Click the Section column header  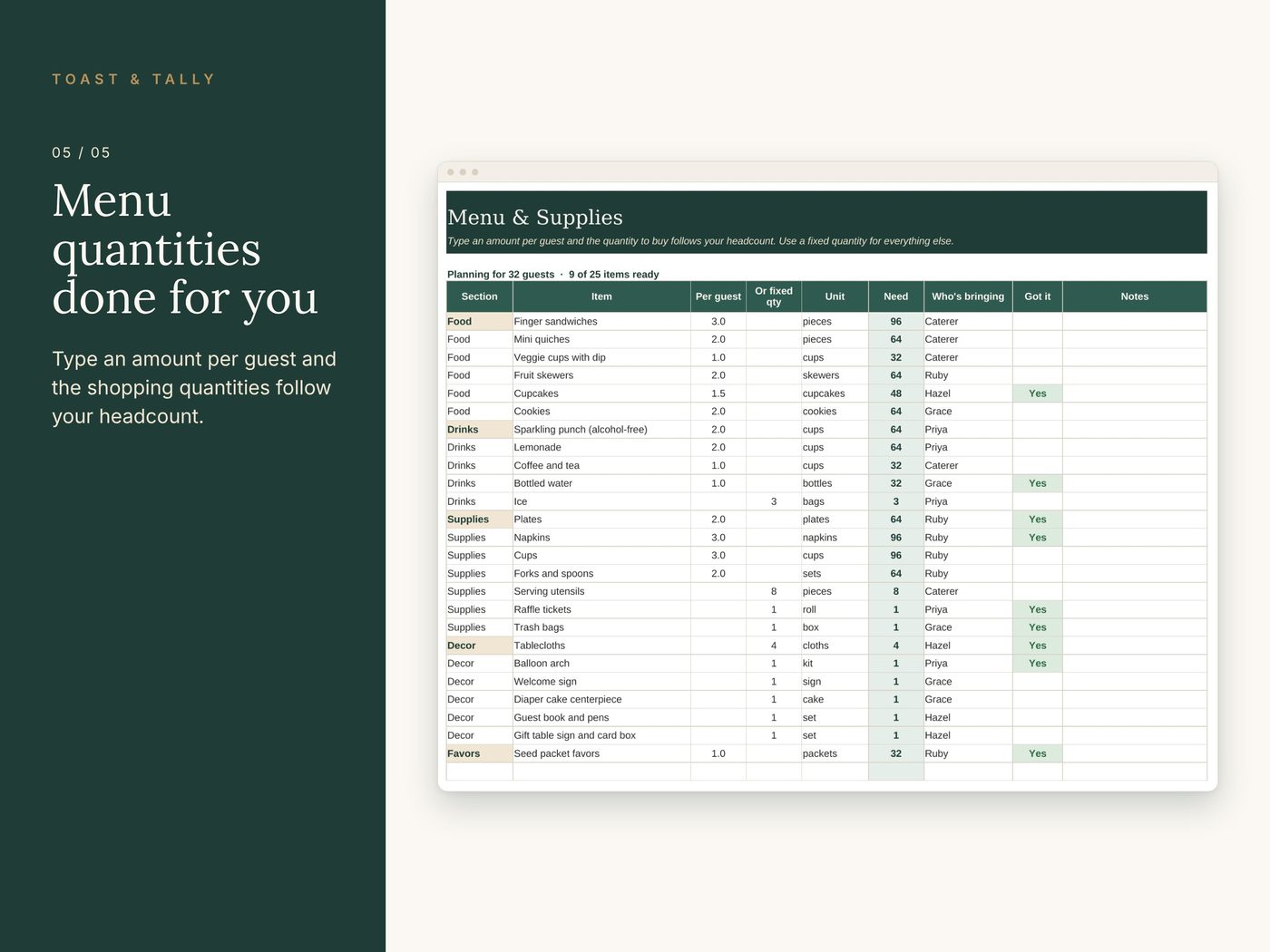[479, 296]
